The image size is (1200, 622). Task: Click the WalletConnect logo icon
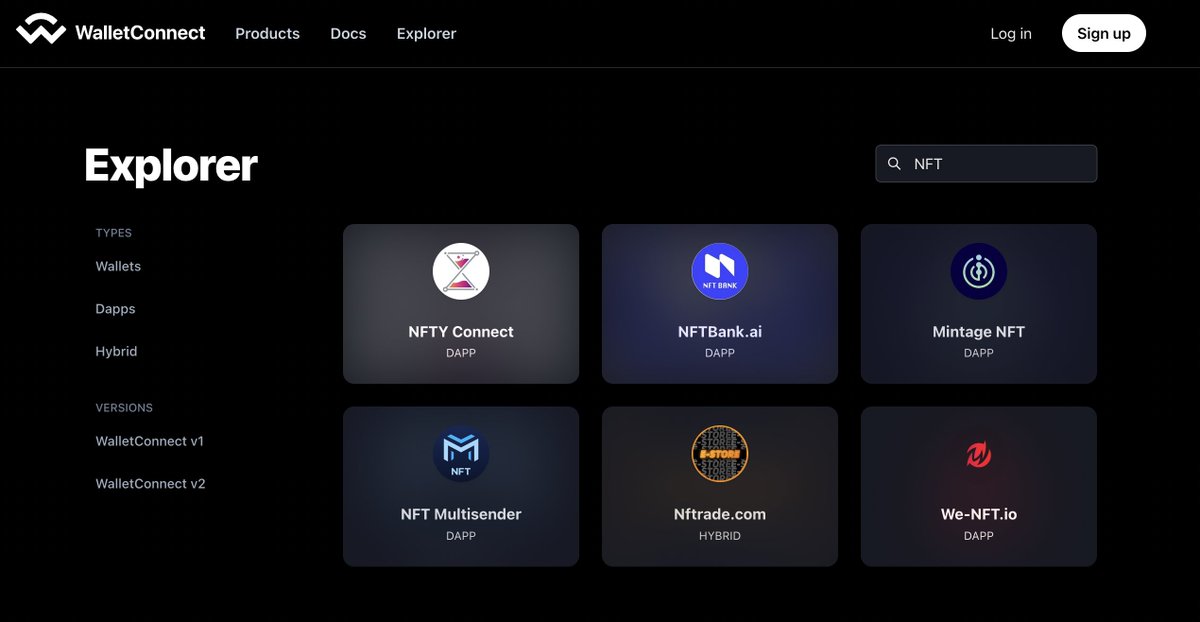[40, 30]
